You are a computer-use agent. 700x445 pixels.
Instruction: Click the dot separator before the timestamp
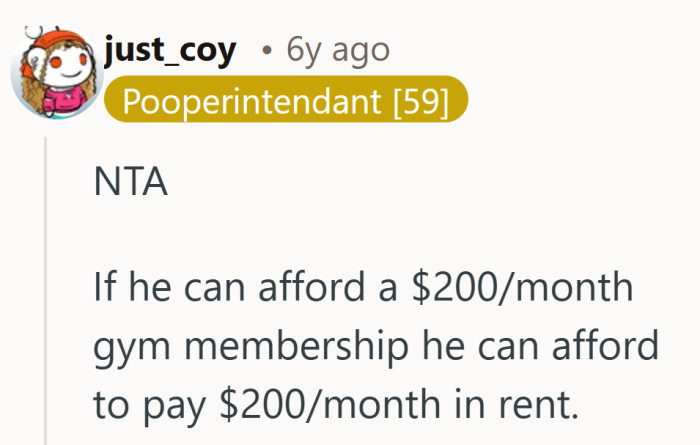[x=265, y=50]
